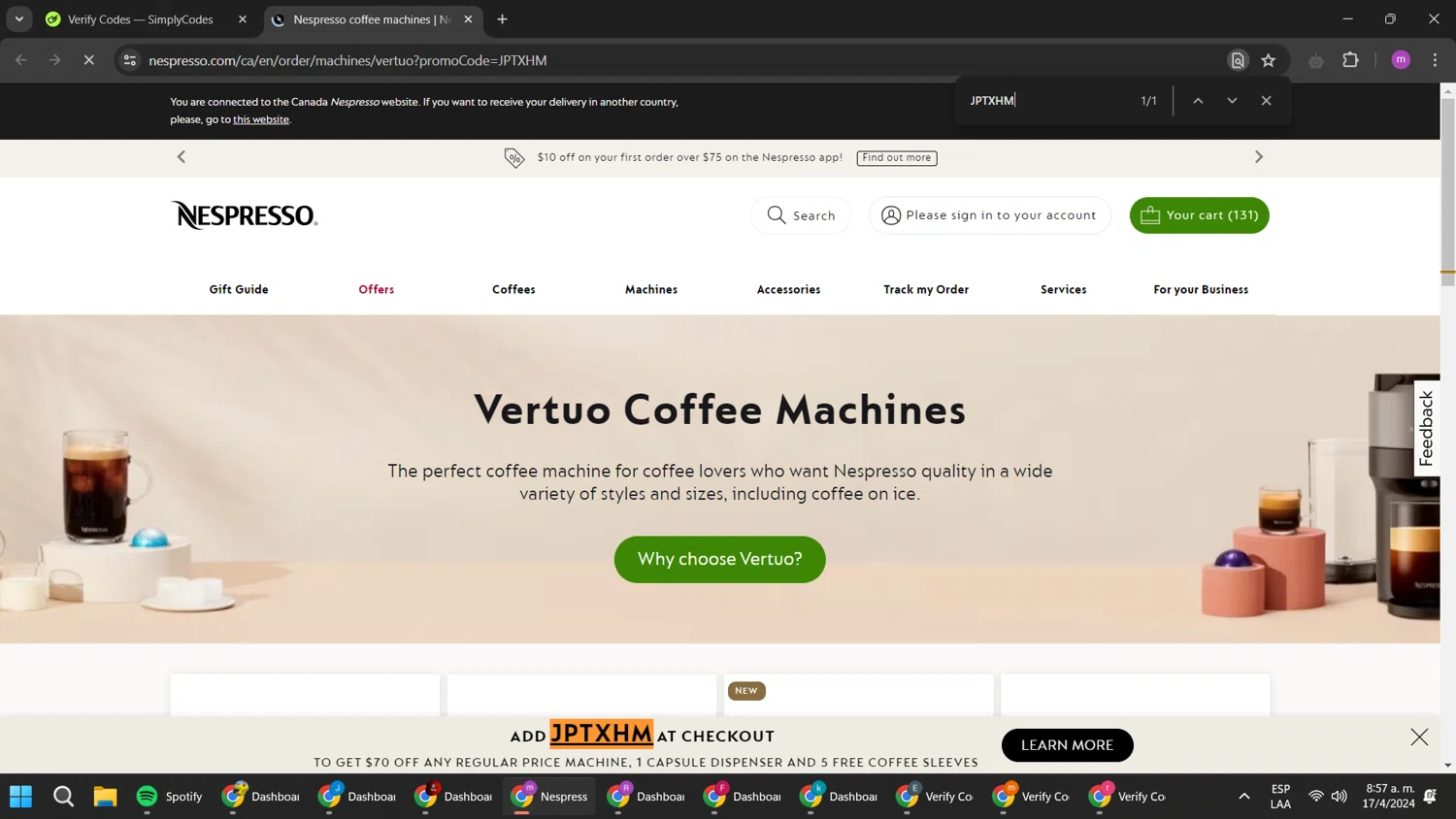The width and height of the screenshot is (1456, 819).
Task: Show hidden system tray icons
Action: pos(1243,797)
